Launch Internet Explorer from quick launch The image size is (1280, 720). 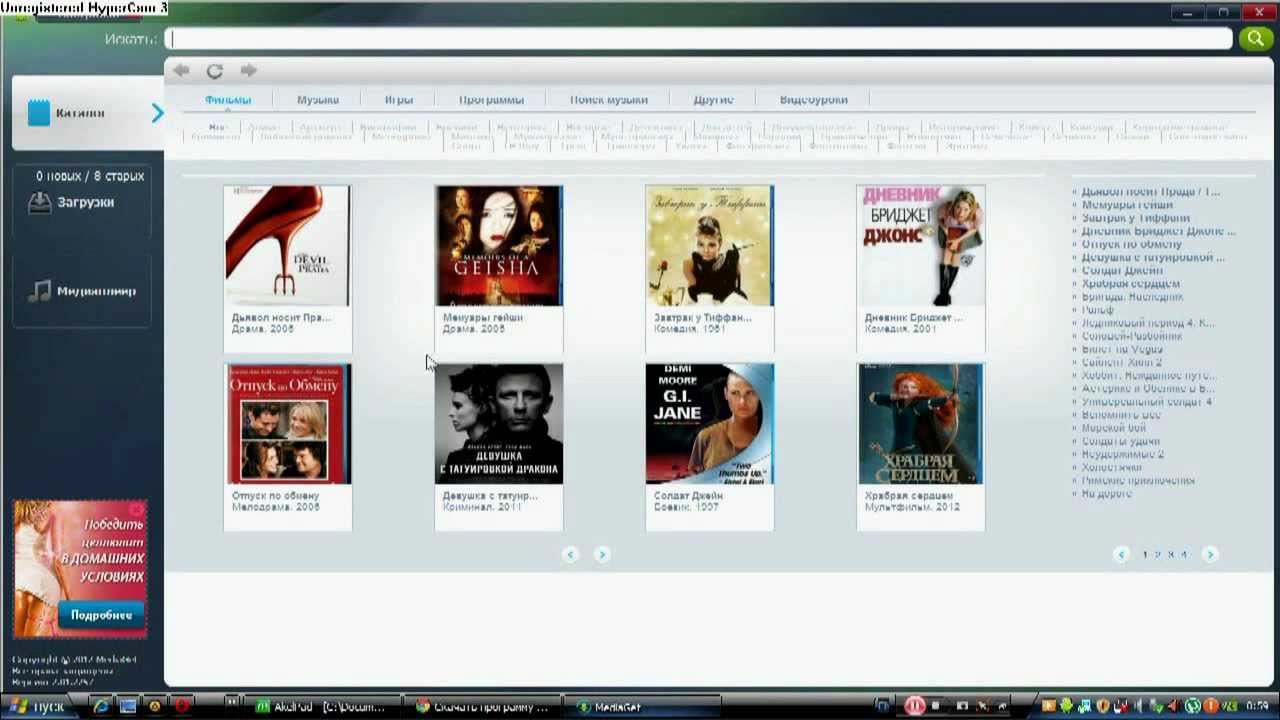[102, 706]
